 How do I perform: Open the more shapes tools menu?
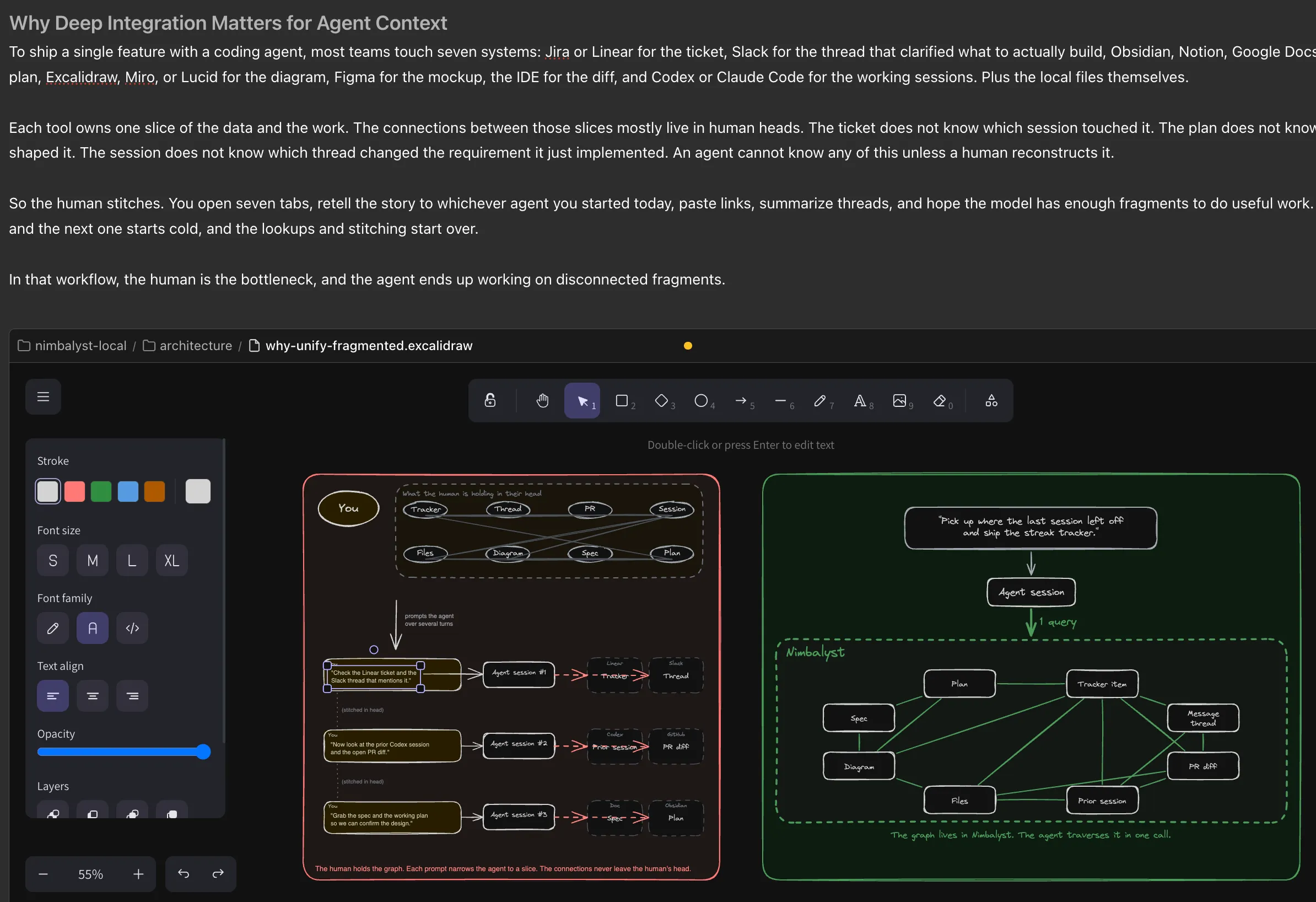991,401
